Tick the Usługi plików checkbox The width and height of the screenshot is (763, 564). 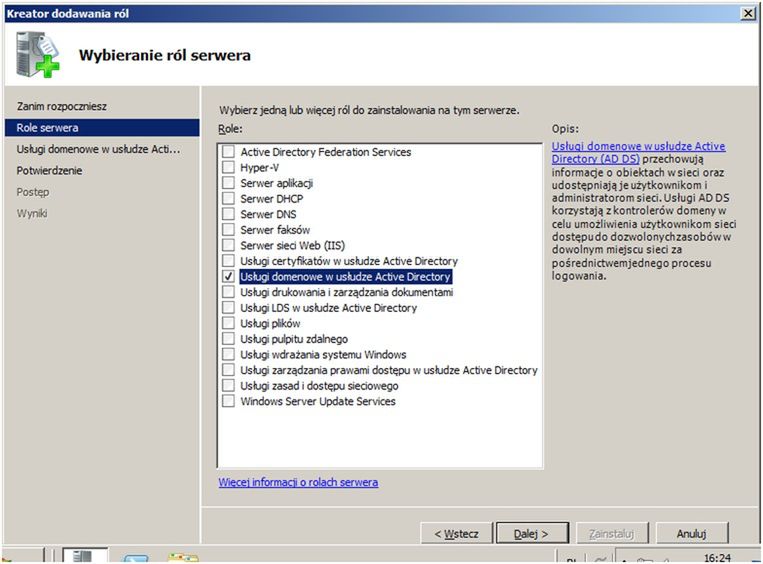(228, 323)
